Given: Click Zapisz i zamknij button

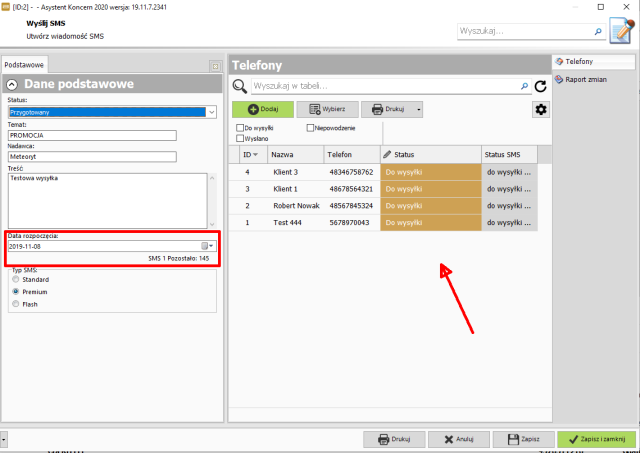Looking at the screenshot, I should click(x=597, y=440).
